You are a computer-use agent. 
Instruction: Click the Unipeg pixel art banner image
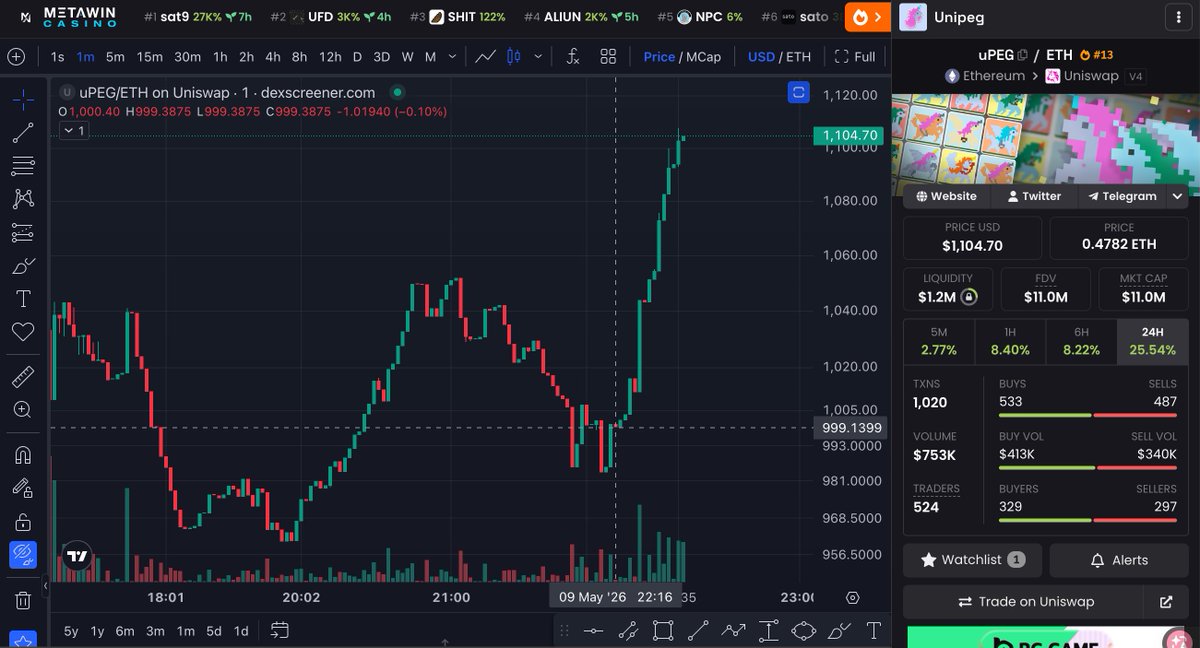(x=1045, y=138)
